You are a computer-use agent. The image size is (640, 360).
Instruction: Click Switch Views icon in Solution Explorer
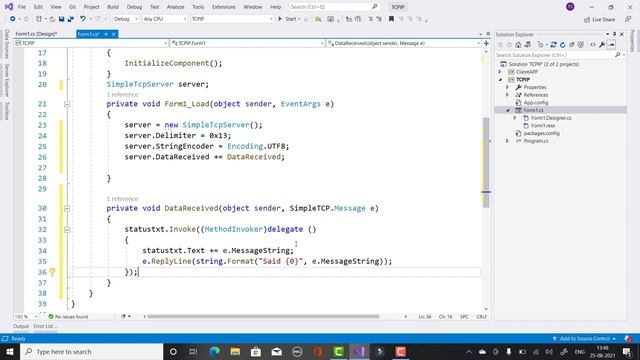(527, 44)
